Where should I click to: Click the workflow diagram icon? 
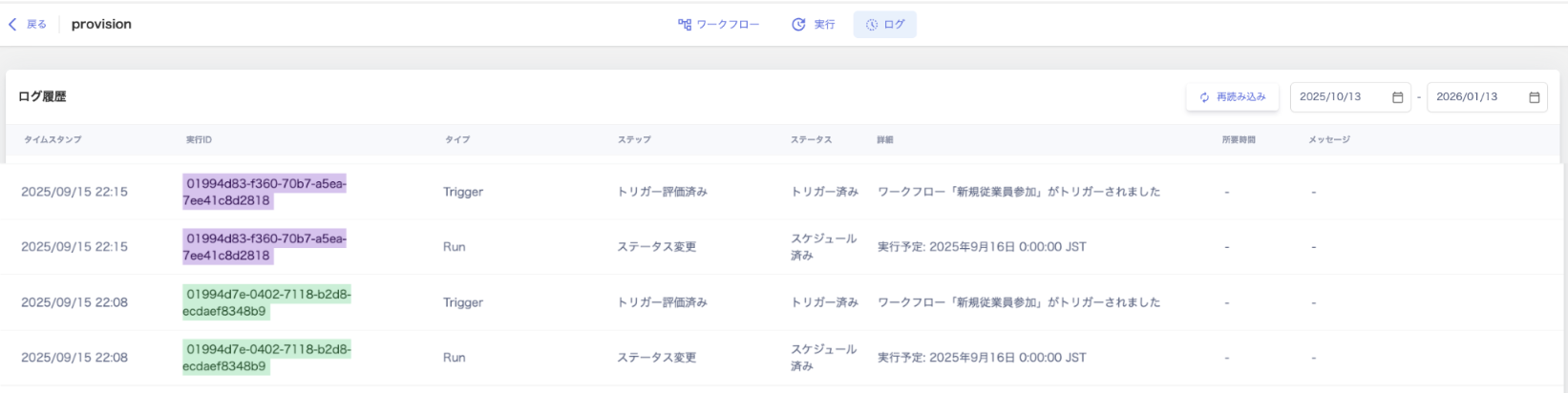coord(685,25)
